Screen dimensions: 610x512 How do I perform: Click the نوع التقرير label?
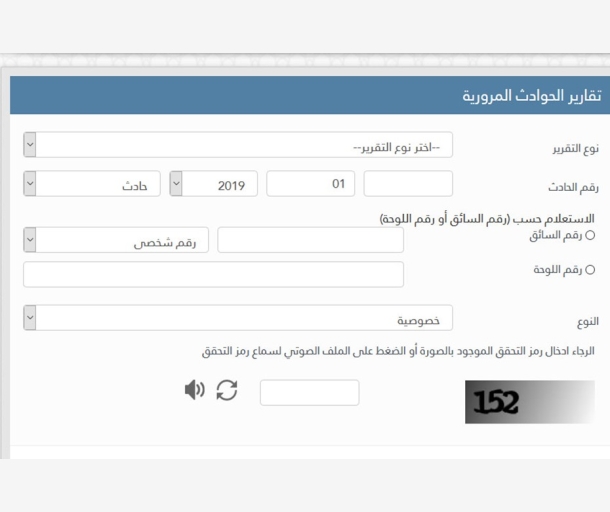pyautogui.click(x=576, y=149)
